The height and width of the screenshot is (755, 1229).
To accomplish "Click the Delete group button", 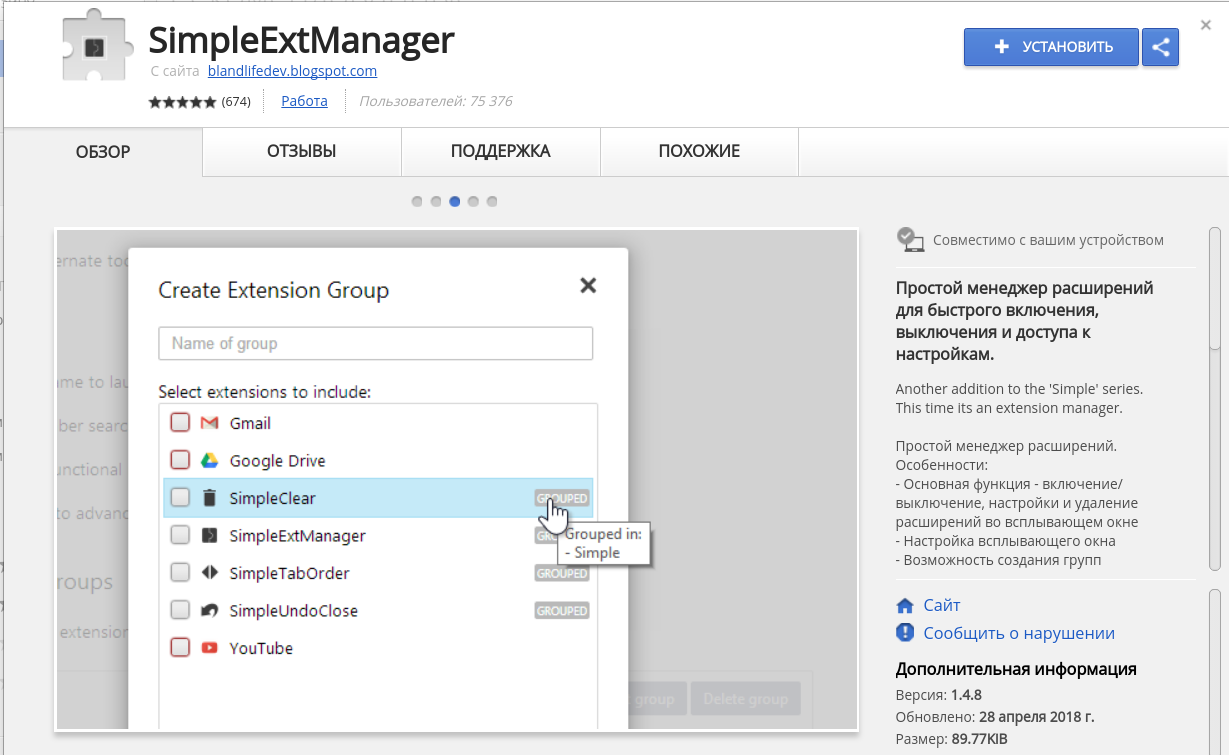I will pos(746,699).
